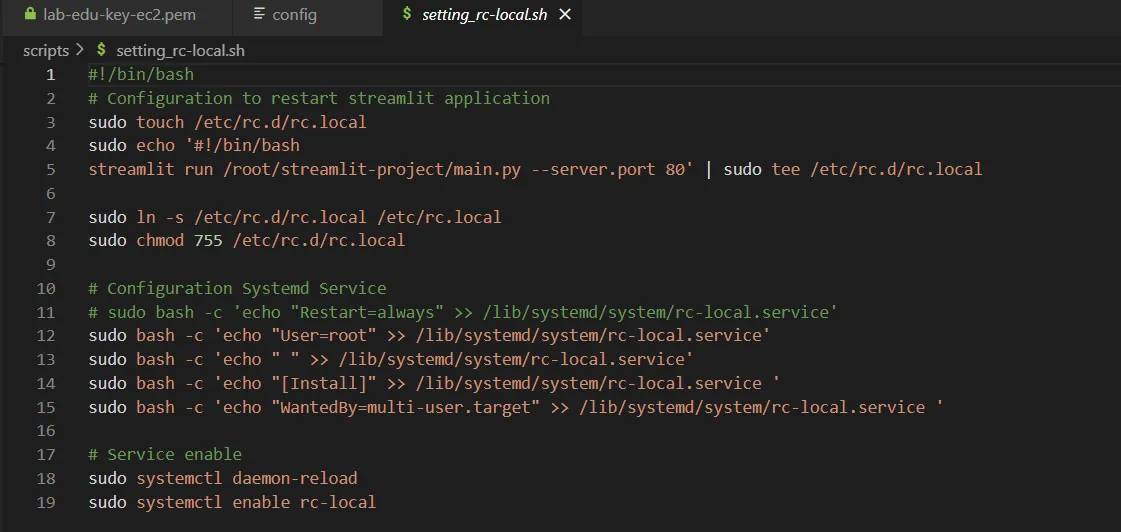Place cursor on the #!/bin/bash shebang line

pyautogui.click(x=141, y=74)
